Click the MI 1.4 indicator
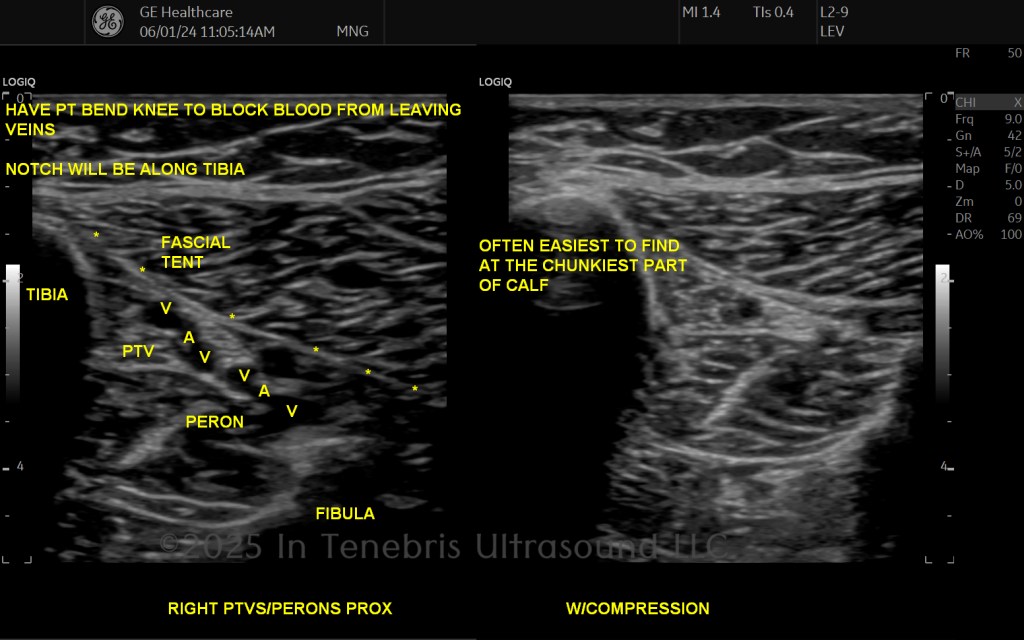 click(701, 12)
